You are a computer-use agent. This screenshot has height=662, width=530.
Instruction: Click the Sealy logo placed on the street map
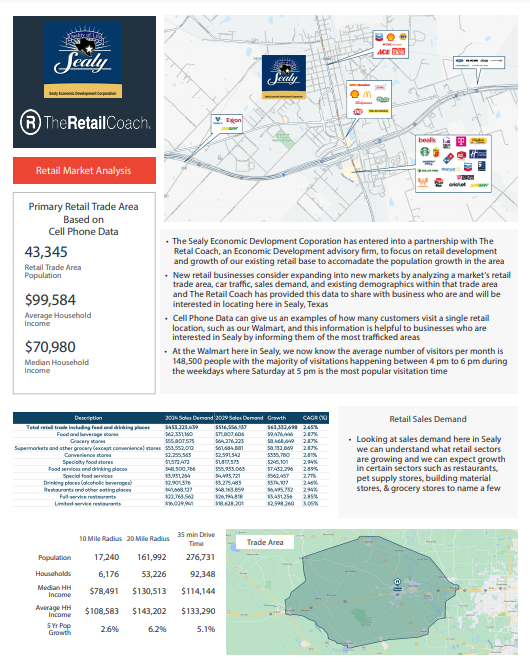pyautogui.click(x=283, y=78)
